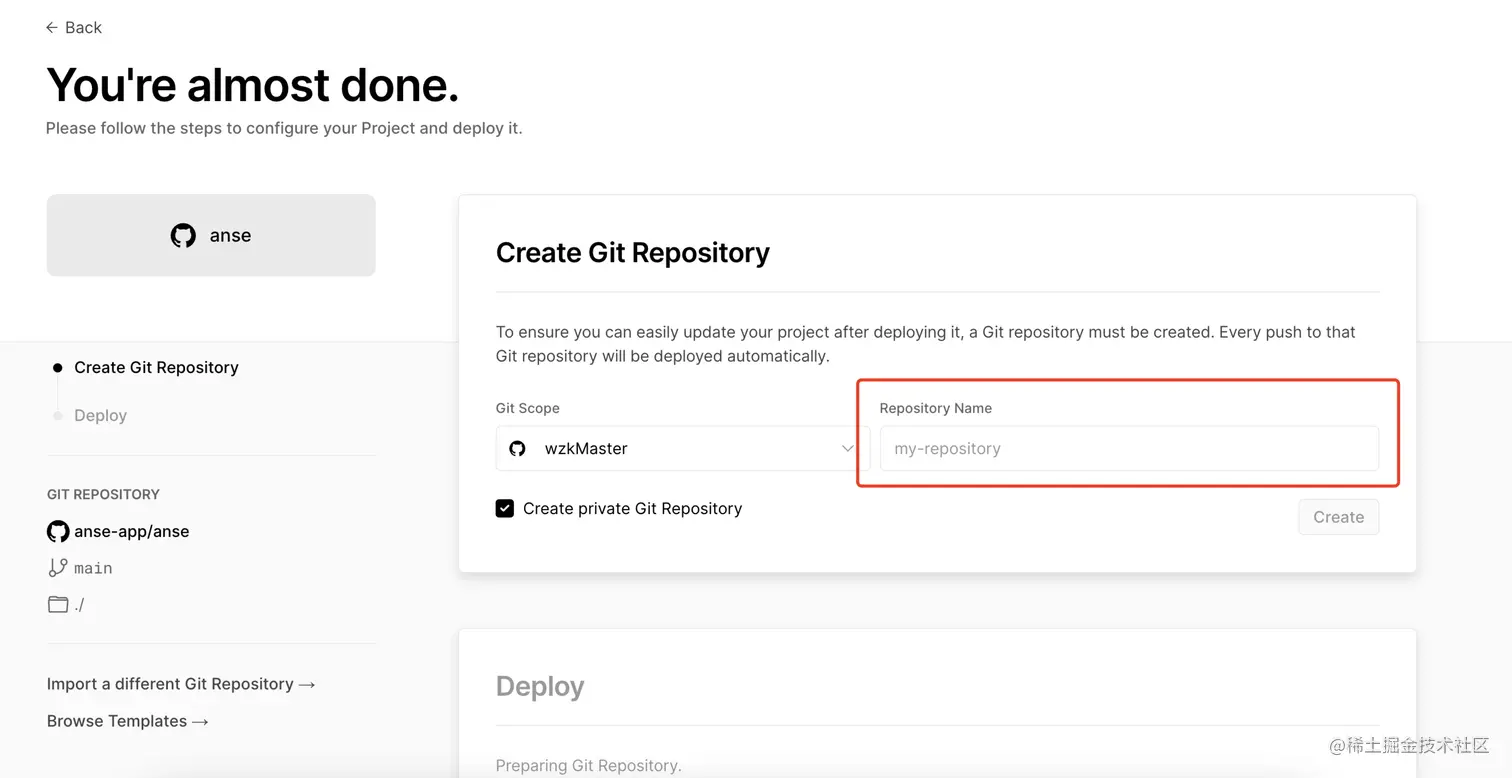This screenshot has height=778, width=1512.
Task: Click GitHub icon in Git Scope selector
Action: [x=517, y=449]
